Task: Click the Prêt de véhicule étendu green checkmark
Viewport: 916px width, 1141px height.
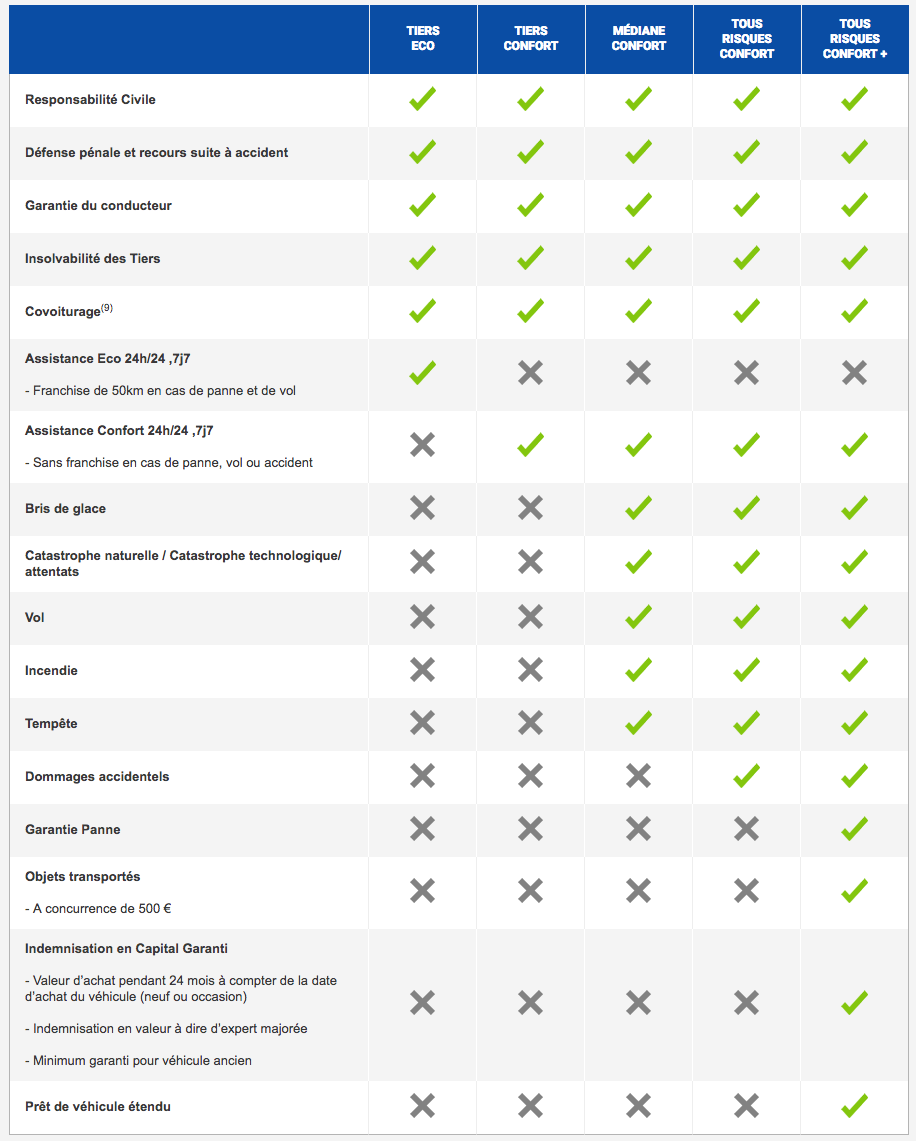Action: pyautogui.click(x=854, y=1106)
